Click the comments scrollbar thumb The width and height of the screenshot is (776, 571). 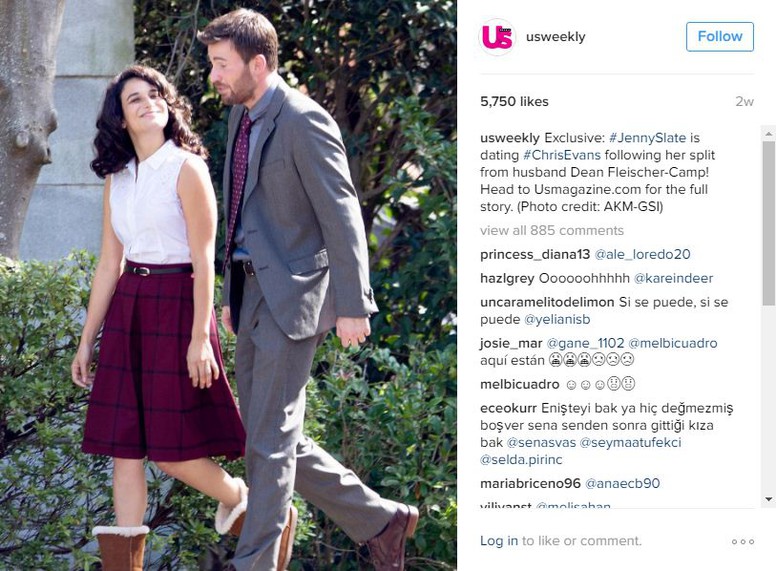pos(769,223)
